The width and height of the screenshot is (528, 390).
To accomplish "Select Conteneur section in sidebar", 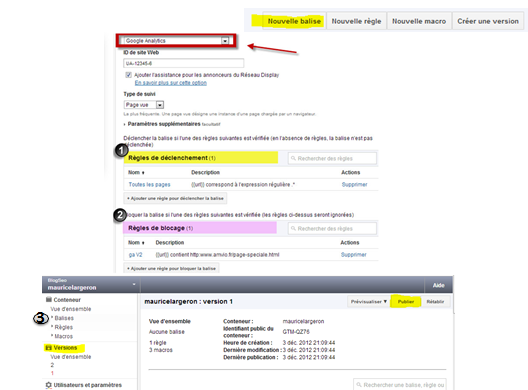I will click(67, 300).
